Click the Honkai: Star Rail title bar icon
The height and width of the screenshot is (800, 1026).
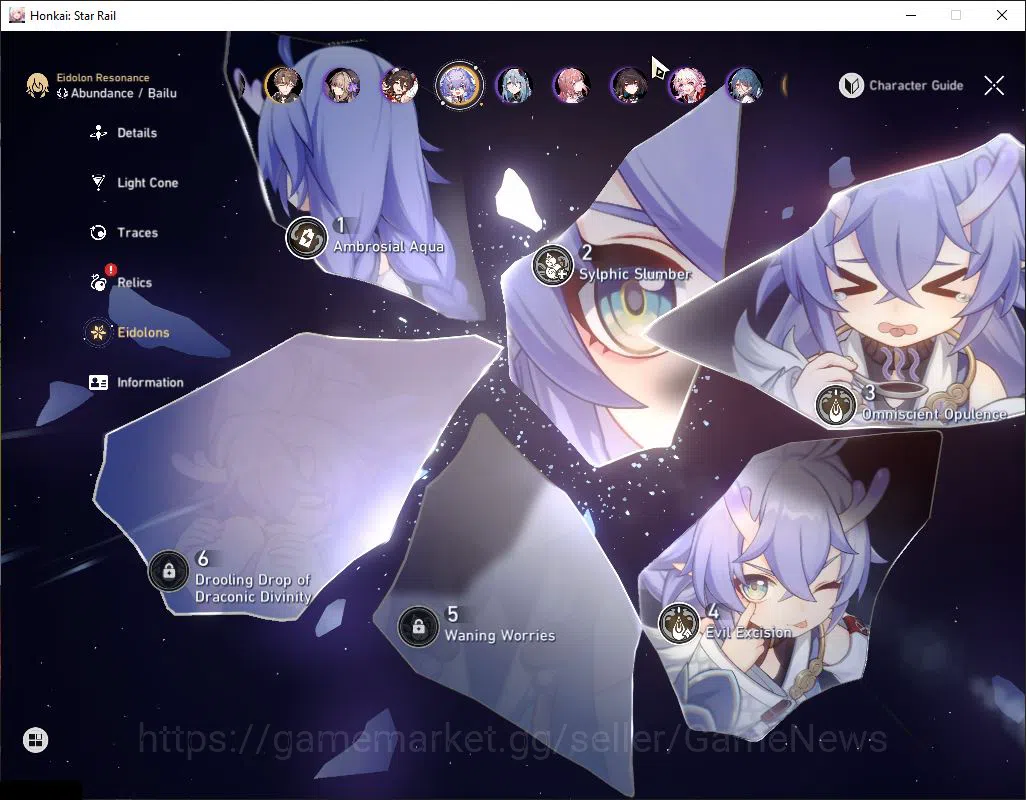16,15
